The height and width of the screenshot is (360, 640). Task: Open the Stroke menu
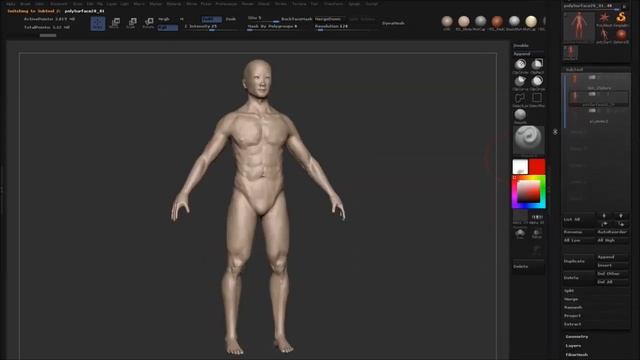click(x=280, y=4)
